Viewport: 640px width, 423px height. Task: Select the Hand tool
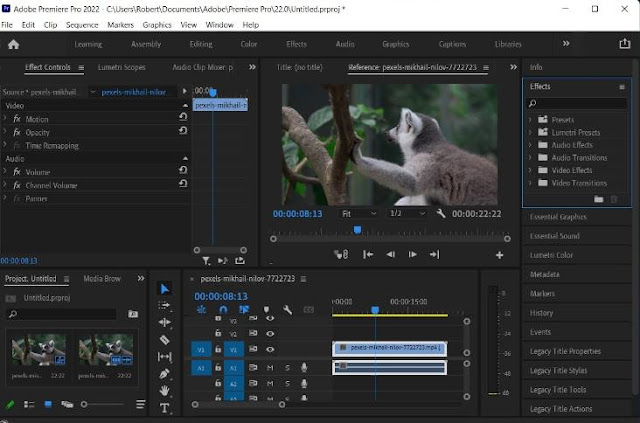coord(164,391)
